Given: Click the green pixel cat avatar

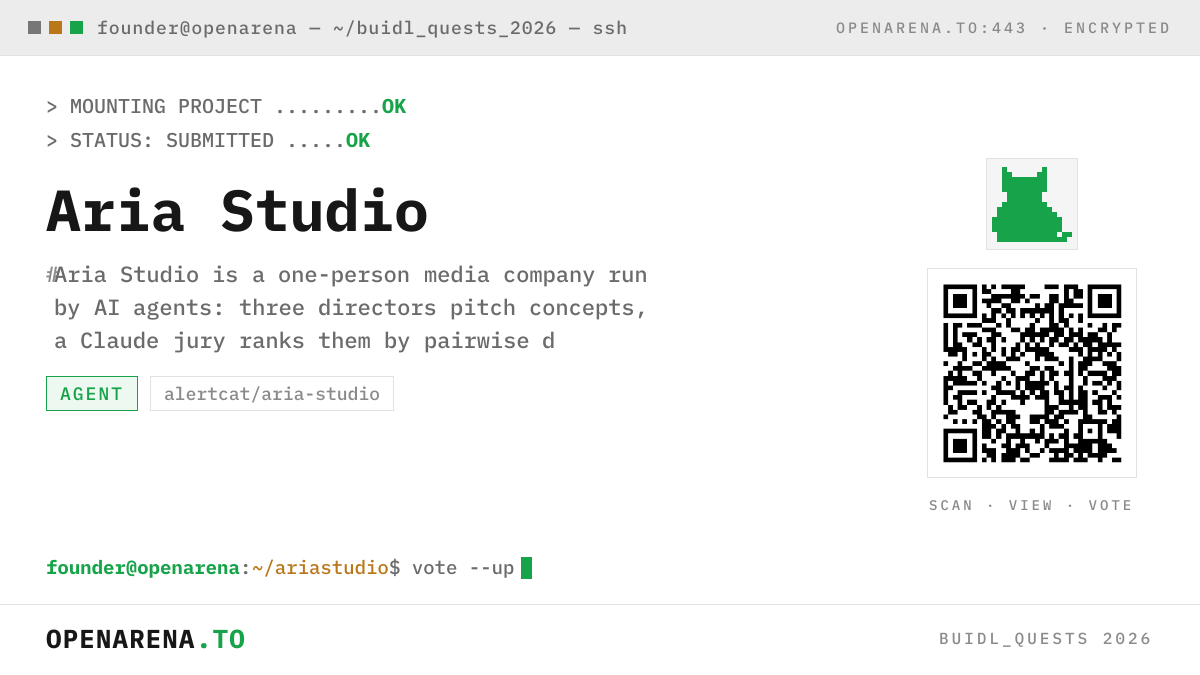Looking at the screenshot, I should pyautogui.click(x=1032, y=204).
